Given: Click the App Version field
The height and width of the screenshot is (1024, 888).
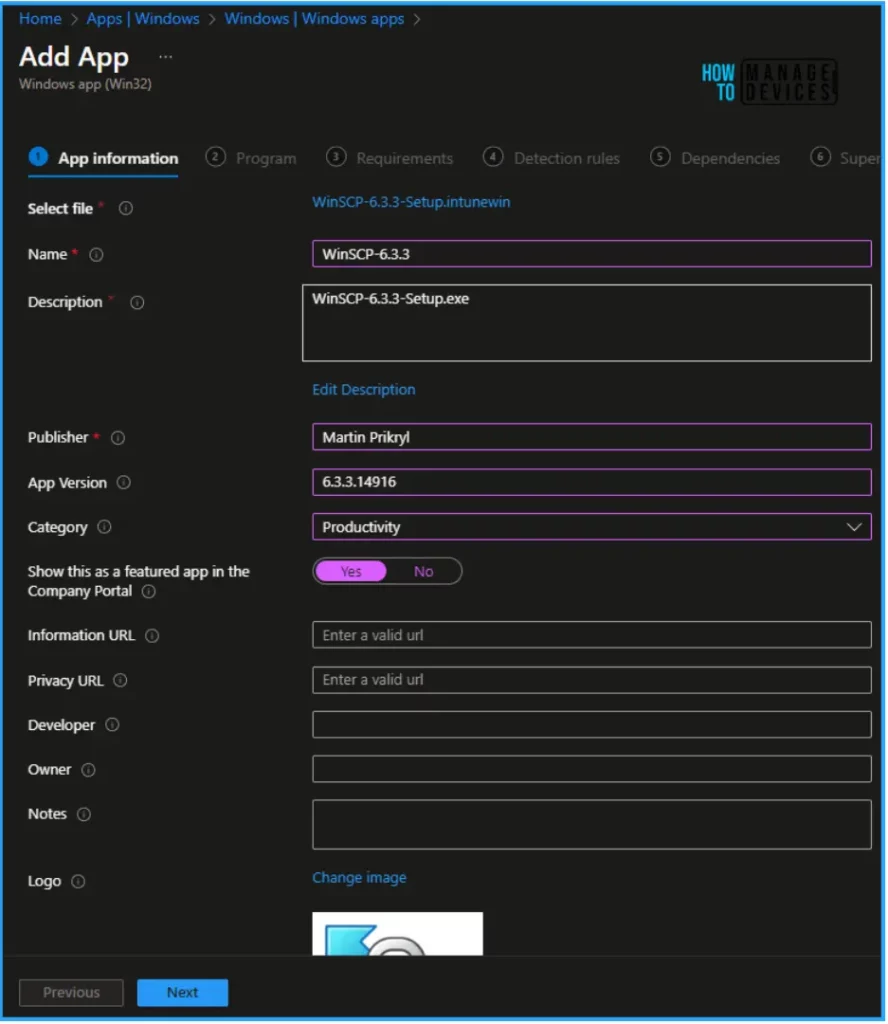Looking at the screenshot, I should coord(592,482).
